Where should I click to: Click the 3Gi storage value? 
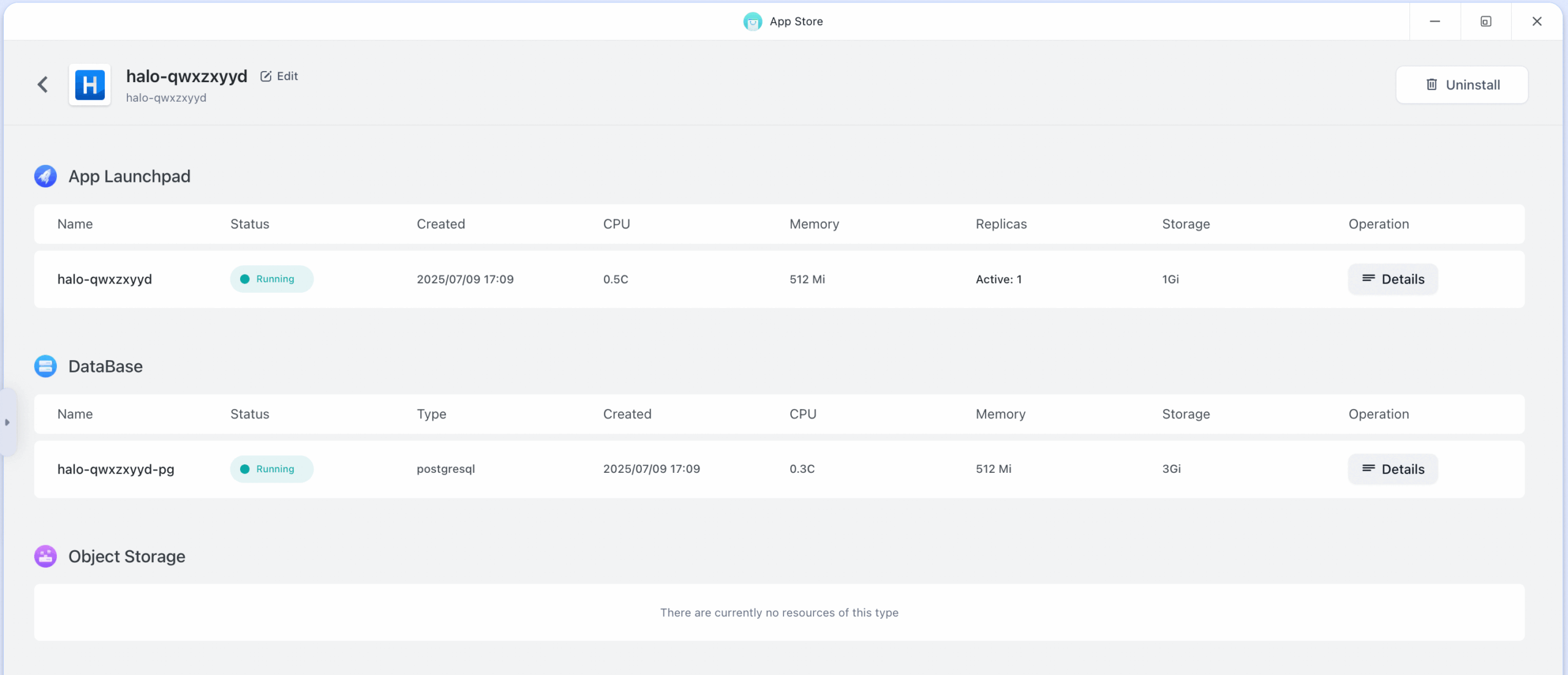point(1171,469)
